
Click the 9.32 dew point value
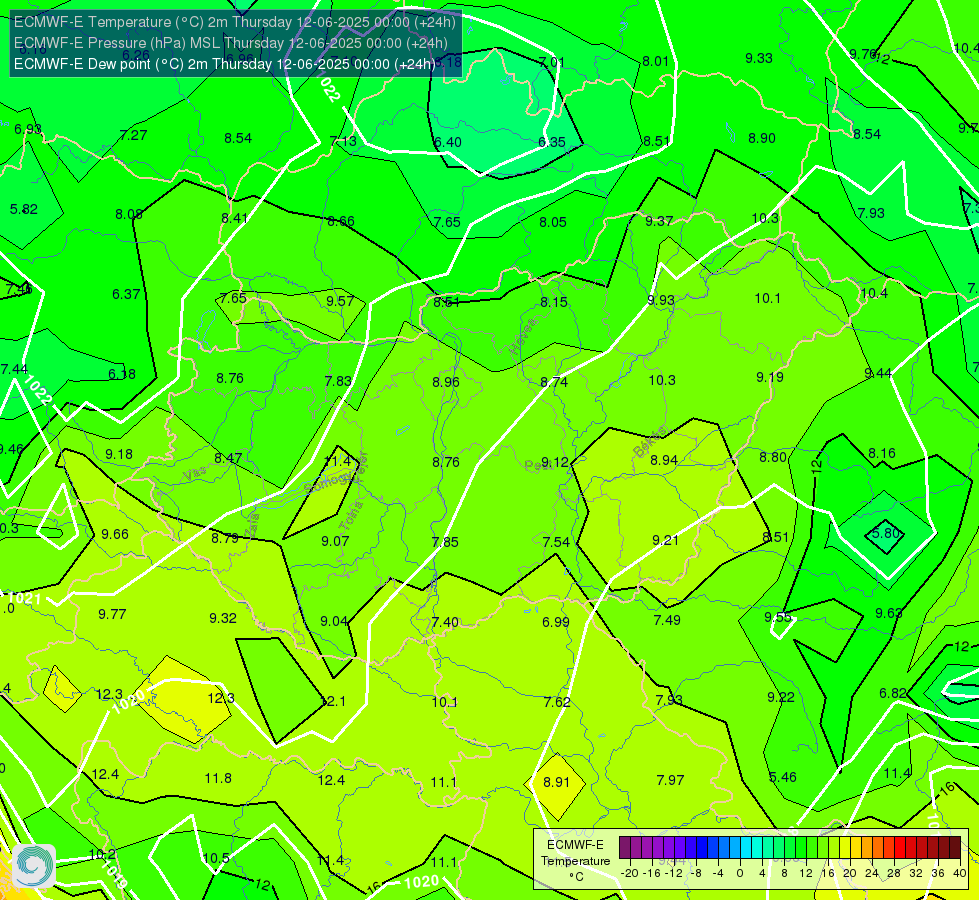pyautogui.click(x=223, y=618)
